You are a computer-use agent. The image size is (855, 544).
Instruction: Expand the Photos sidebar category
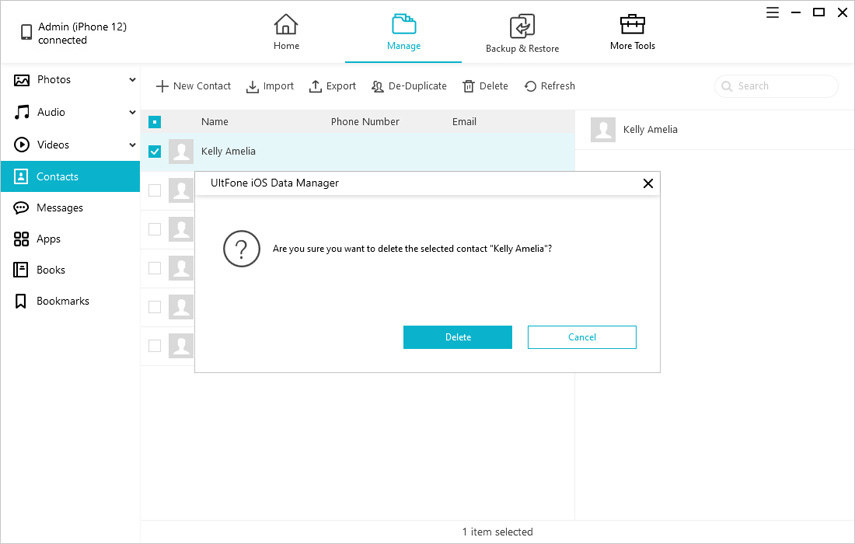[x=132, y=80]
